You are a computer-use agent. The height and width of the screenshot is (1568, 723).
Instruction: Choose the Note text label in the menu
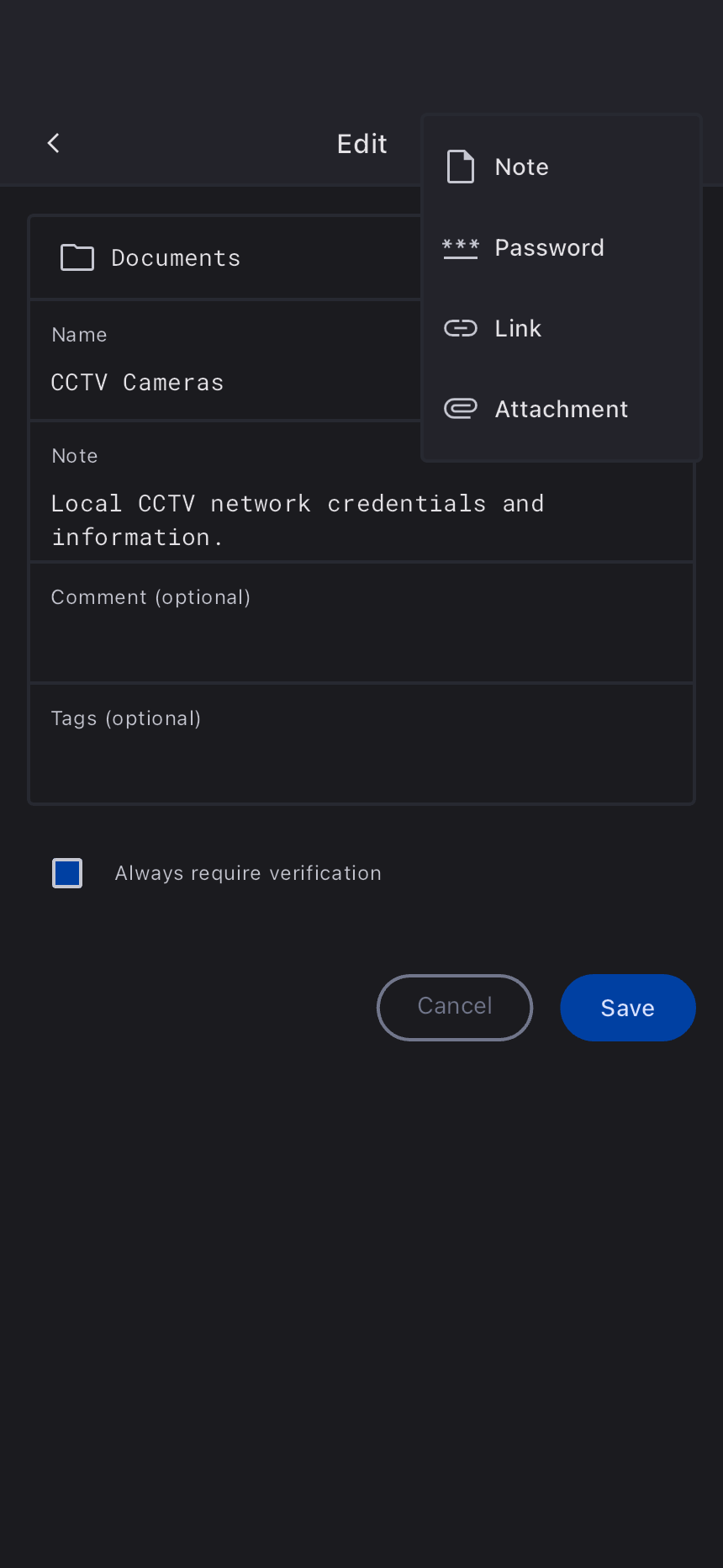click(521, 167)
